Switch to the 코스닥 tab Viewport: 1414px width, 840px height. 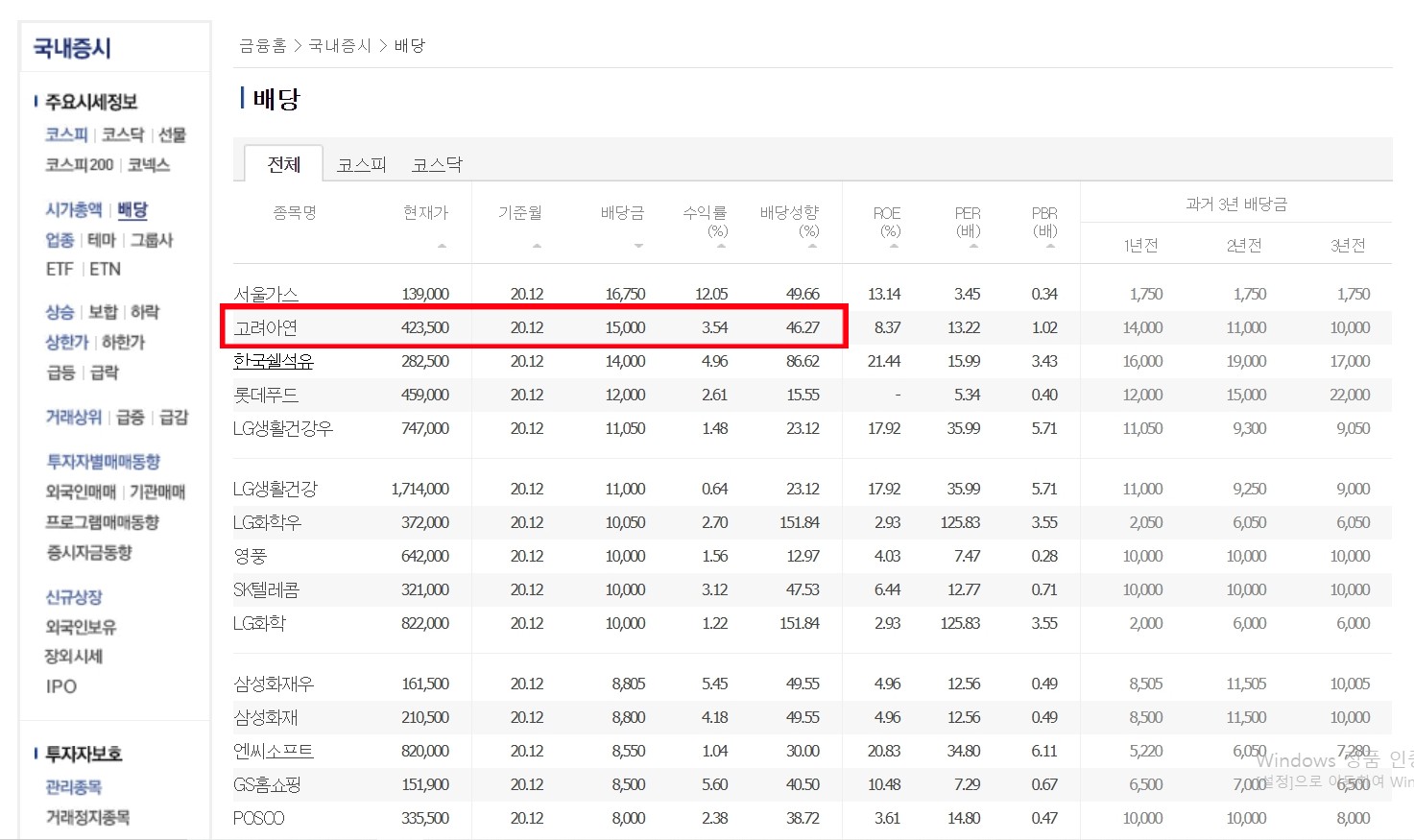(437, 163)
